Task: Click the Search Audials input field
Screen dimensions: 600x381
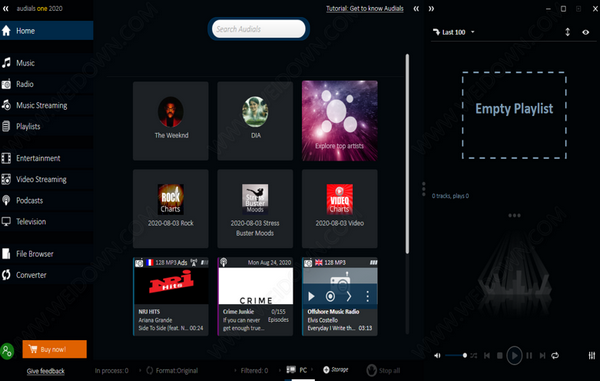Action: click(259, 29)
